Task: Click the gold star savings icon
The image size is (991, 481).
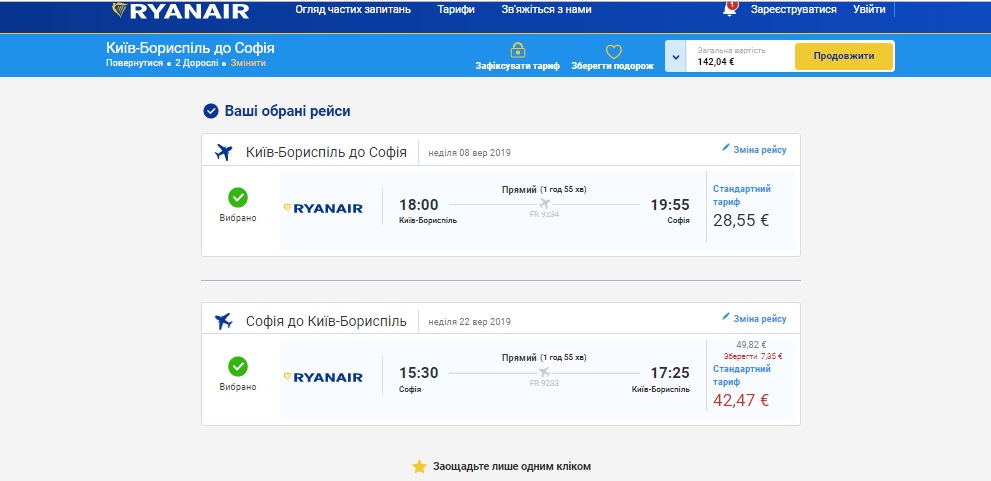Action: [x=419, y=466]
